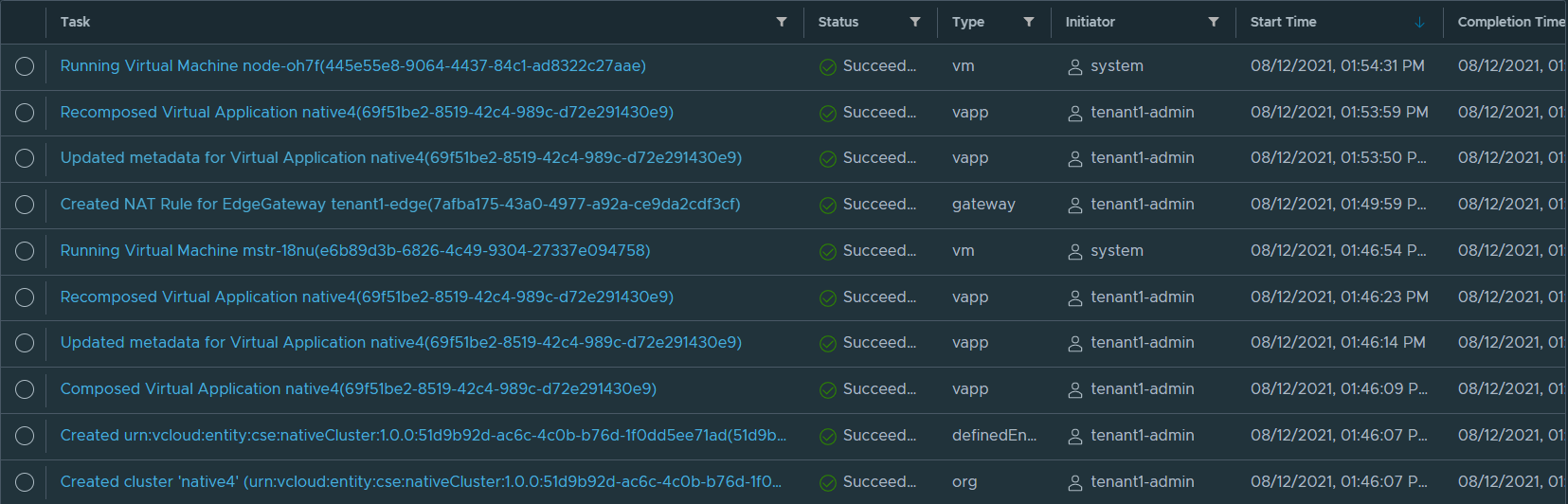Image resolution: width=1568 pixels, height=504 pixels.
Task: Click success icon for Created NAT Rule task
Action: point(828,206)
